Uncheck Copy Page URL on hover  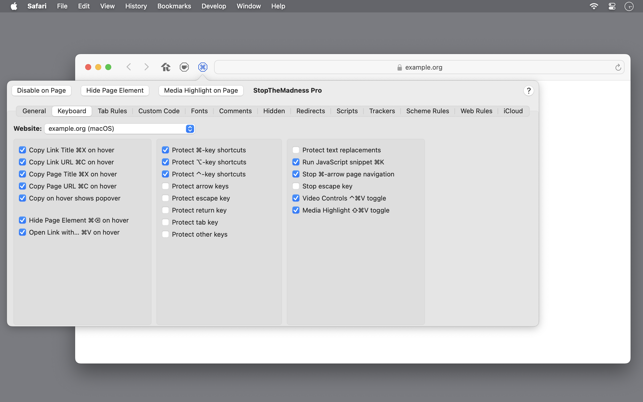tap(23, 186)
